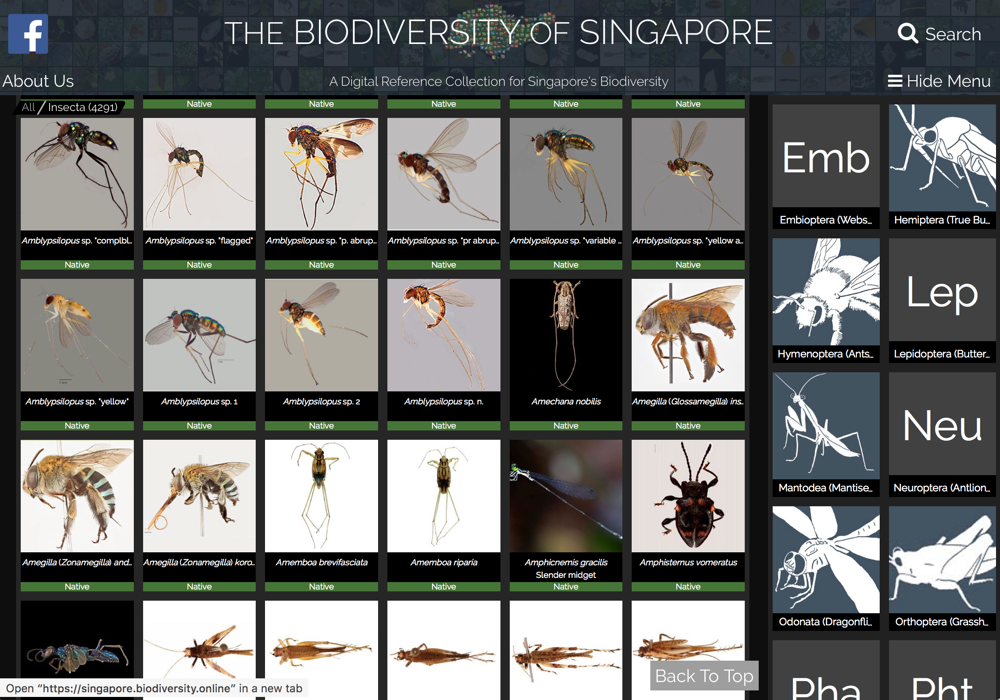1000x700 pixels.
Task: Open Amegilla (Zonamegilla) koro.. thumbnail
Action: pos(199,496)
